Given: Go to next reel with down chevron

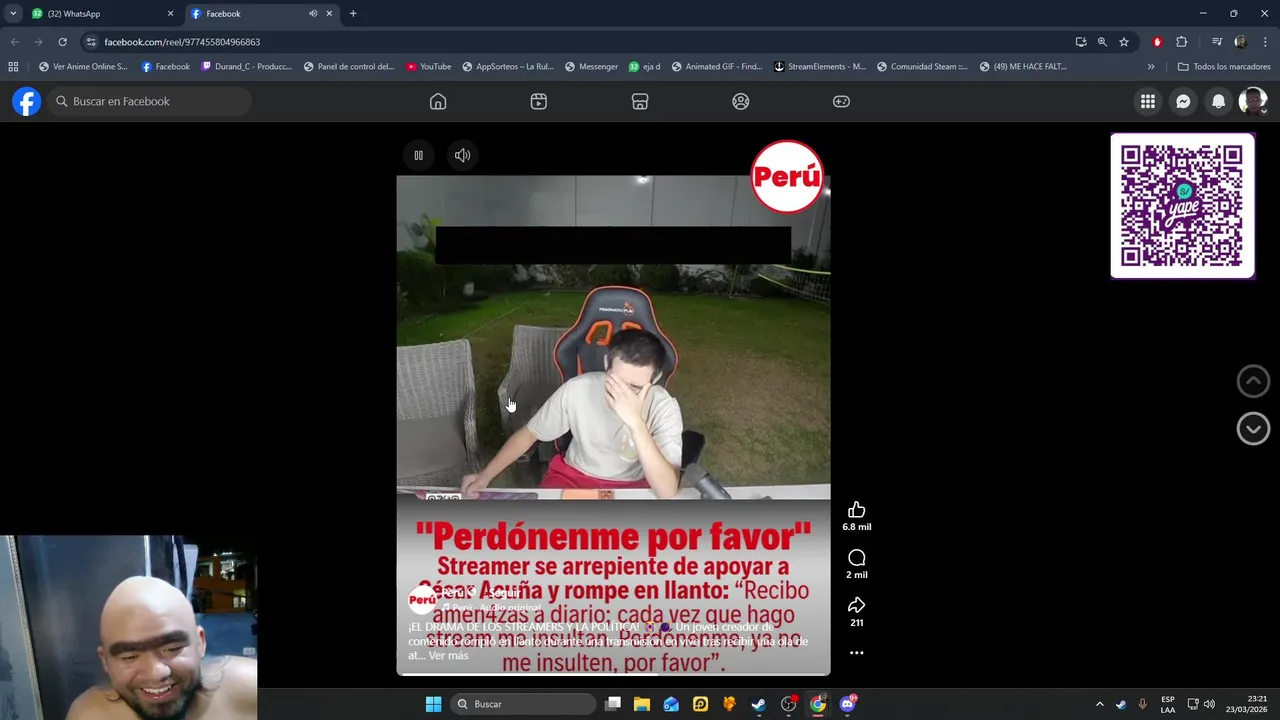Looking at the screenshot, I should click(1253, 429).
